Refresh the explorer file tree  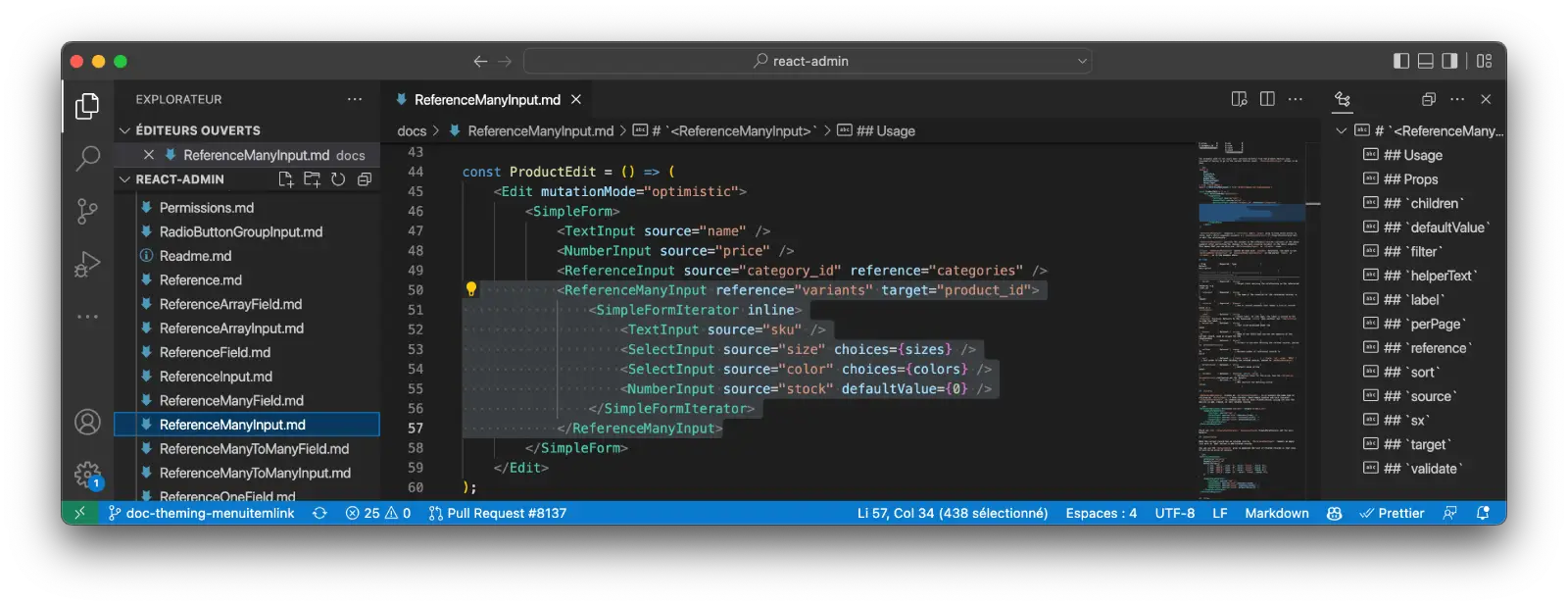(x=338, y=179)
